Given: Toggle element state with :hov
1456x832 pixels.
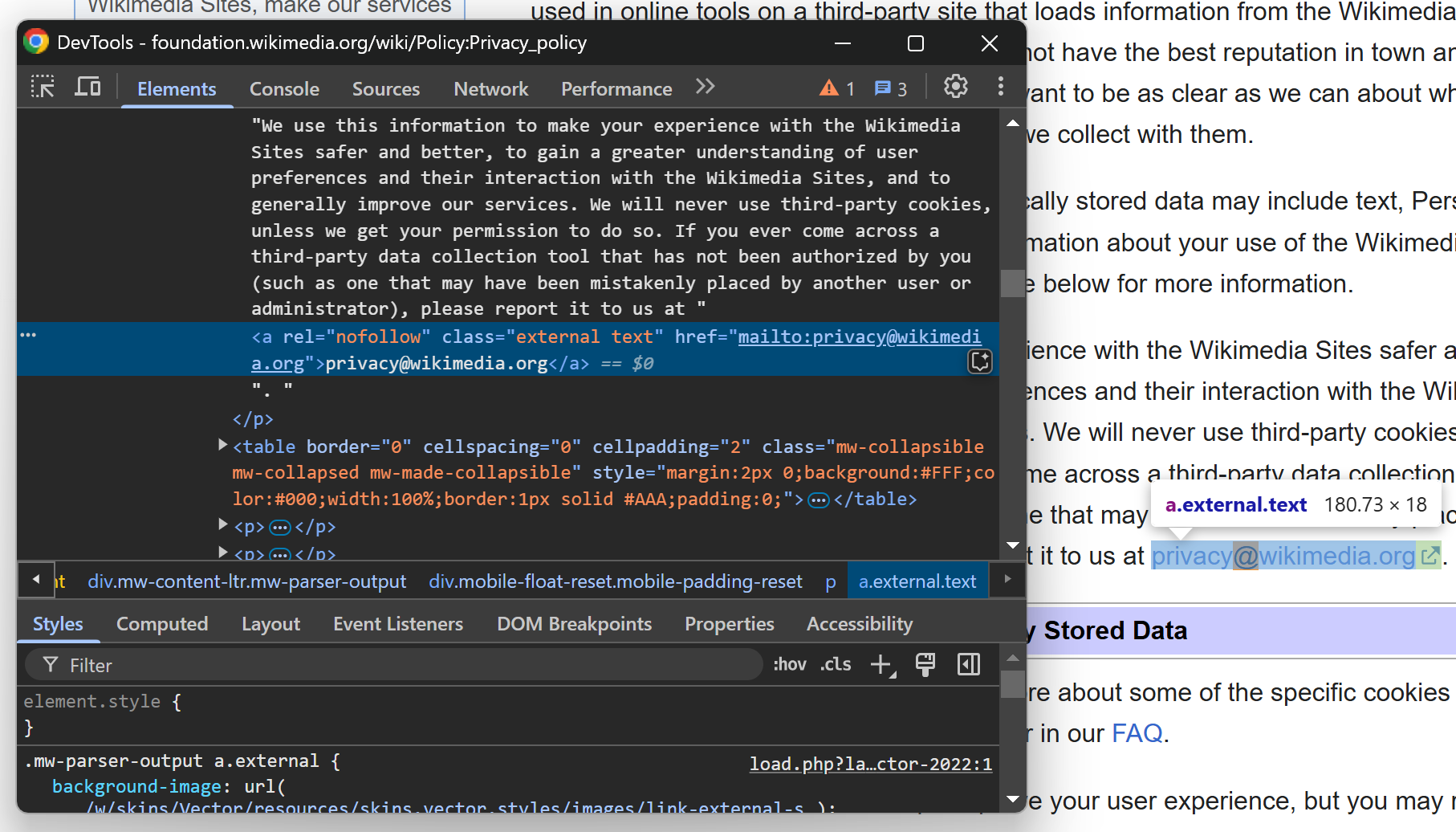Looking at the screenshot, I should pyautogui.click(x=789, y=664).
